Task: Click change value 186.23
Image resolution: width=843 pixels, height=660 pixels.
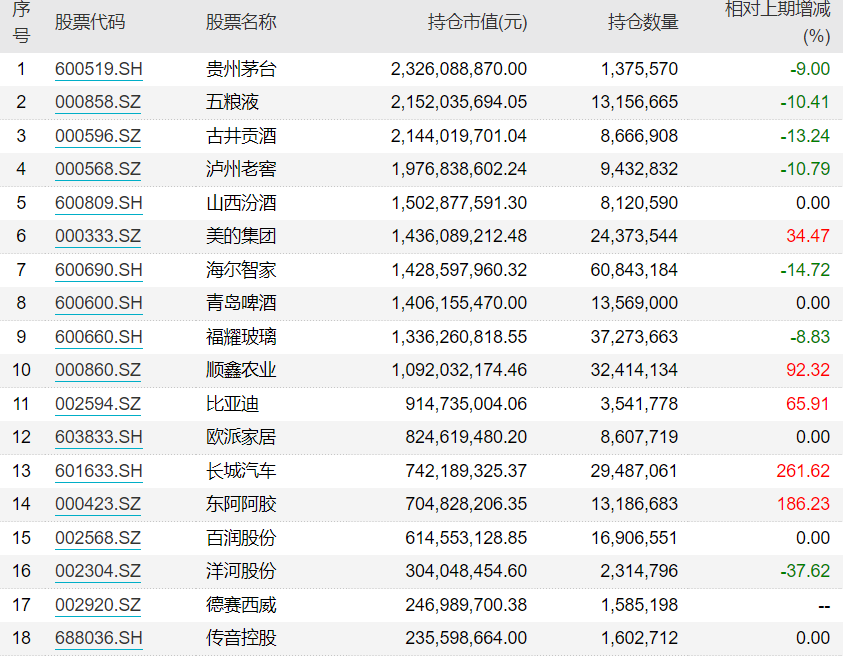Action: pyautogui.click(x=804, y=504)
